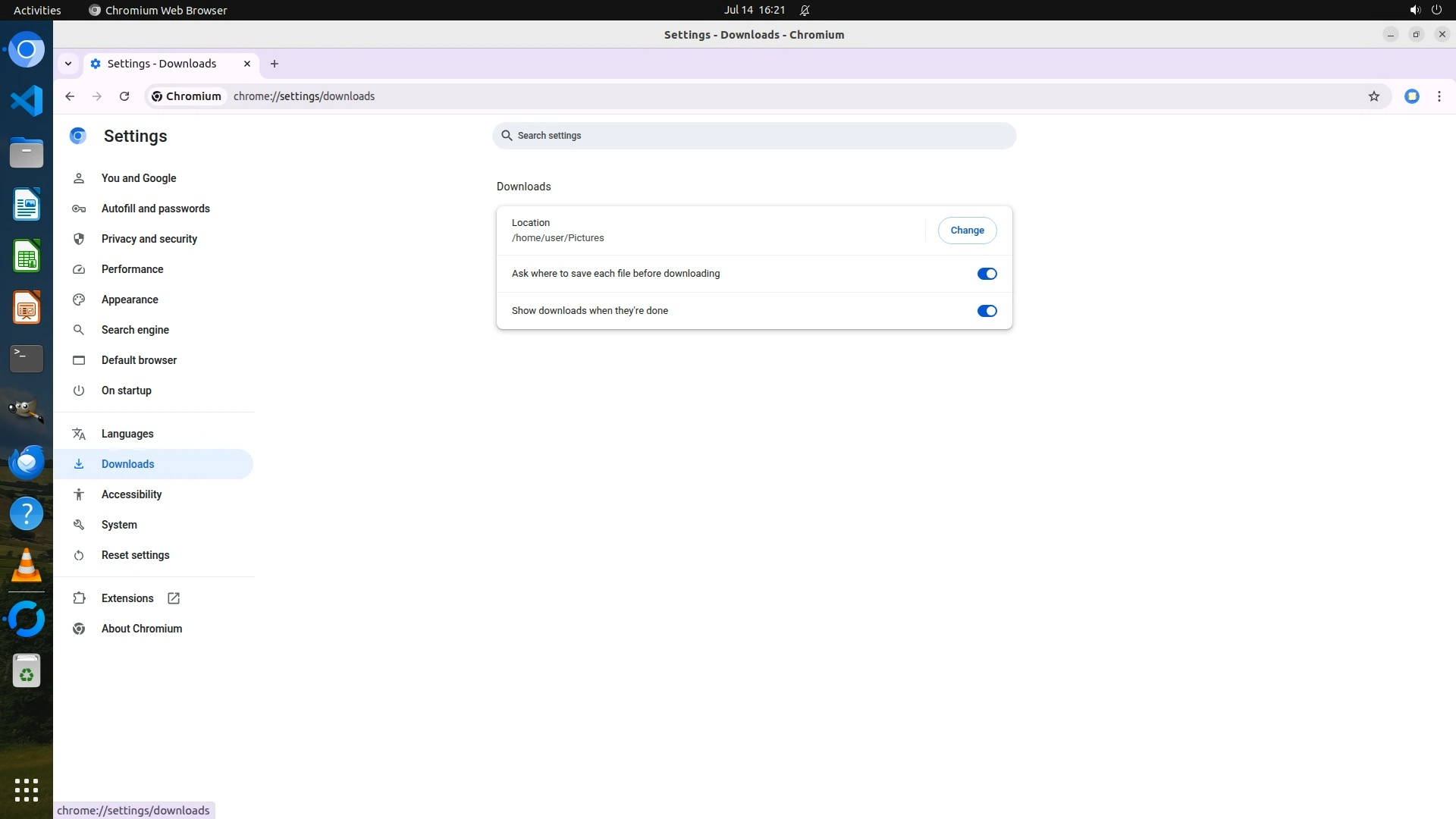Launch Visual Studio Code from dock
The image size is (1456, 819).
point(27,101)
